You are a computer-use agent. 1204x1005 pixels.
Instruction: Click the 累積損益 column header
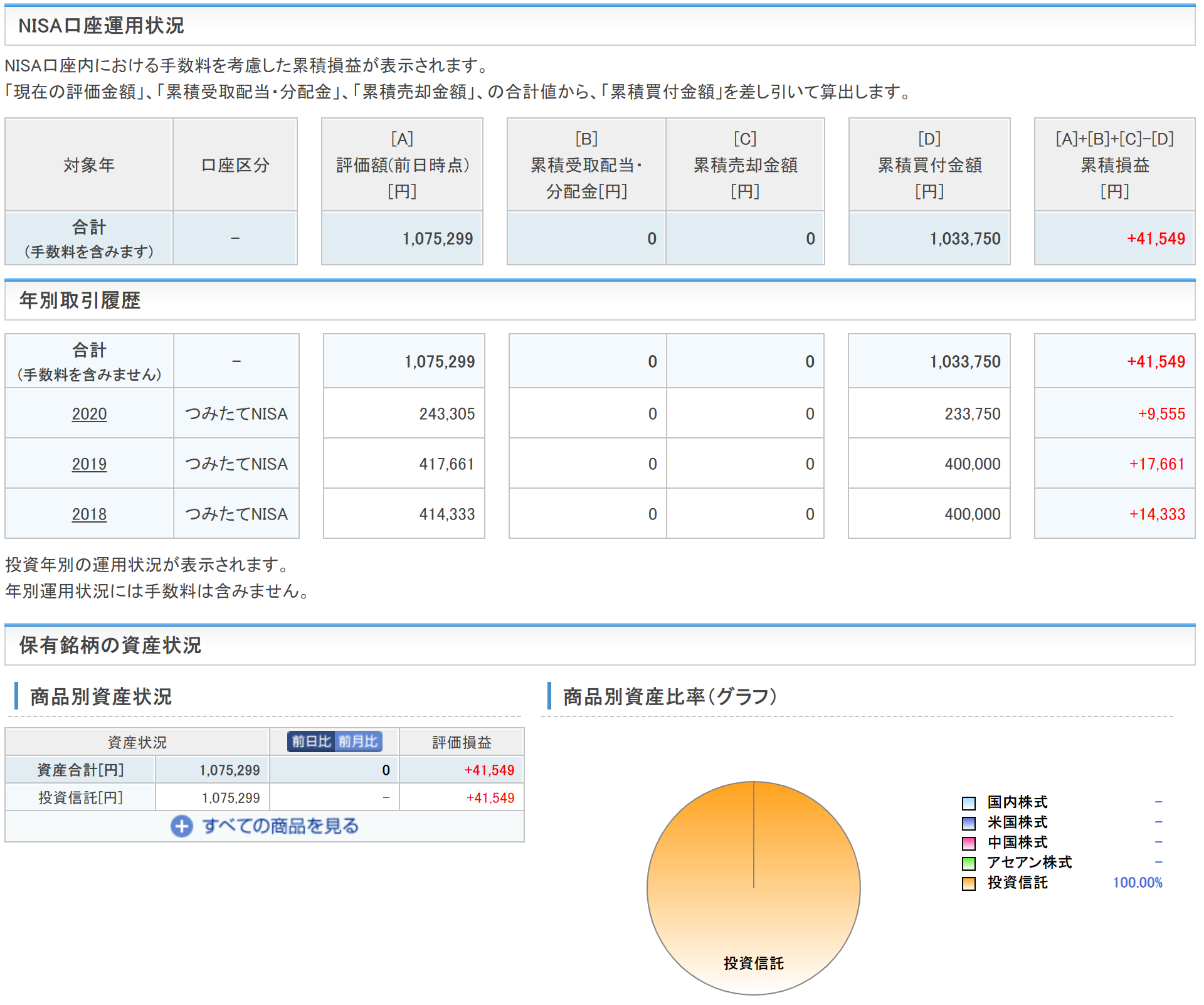tap(1114, 165)
